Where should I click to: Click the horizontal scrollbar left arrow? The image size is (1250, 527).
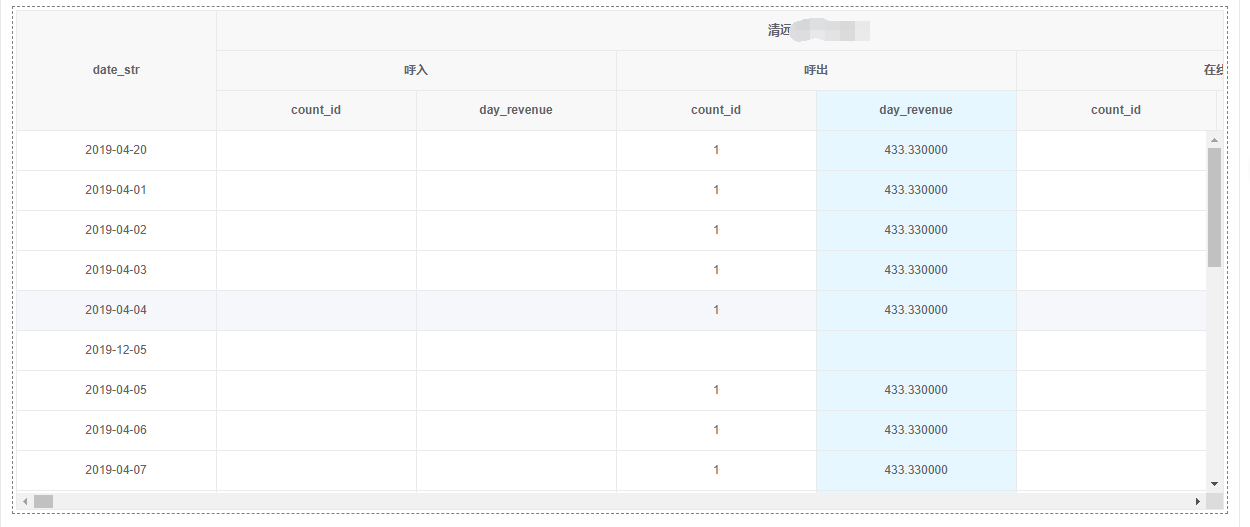pyautogui.click(x=25, y=500)
